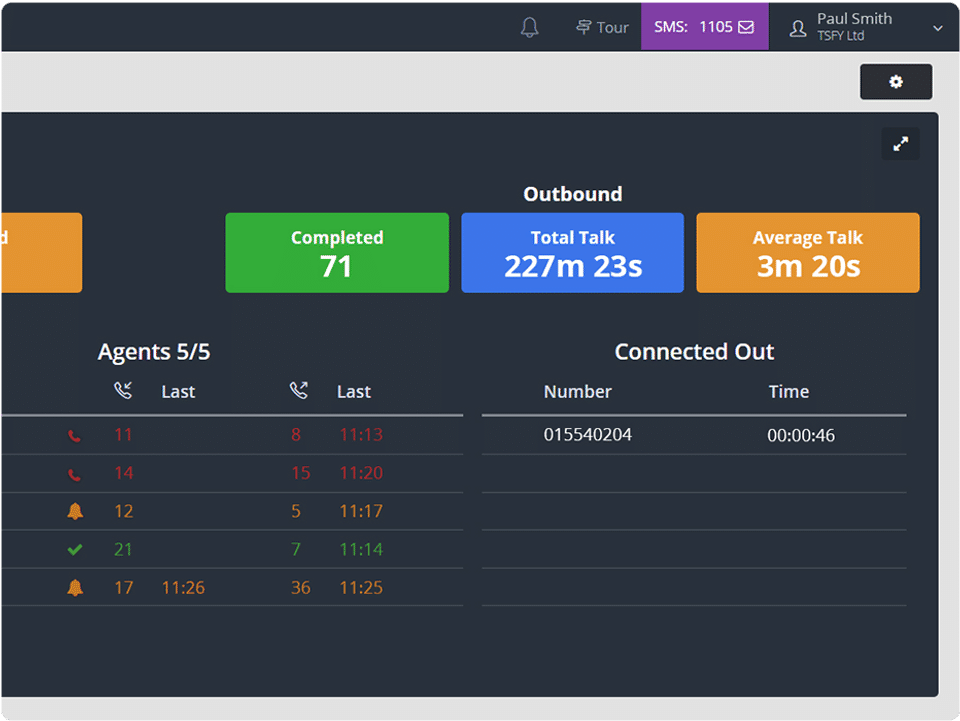Click Last column header after outgoing icon
The height and width of the screenshot is (721, 960).
tap(354, 392)
